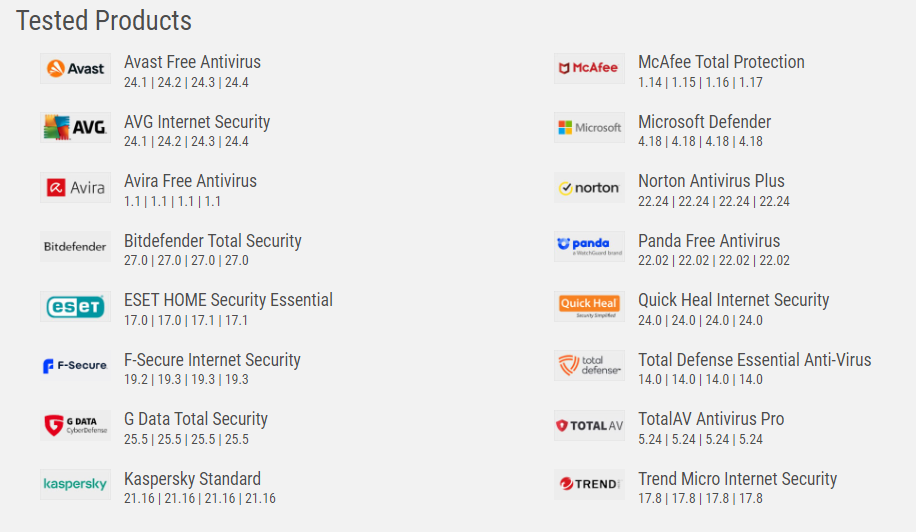Screen dimensions: 916x532
Task: Click the Norton logo icon
Action: pyautogui.click(x=589, y=187)
